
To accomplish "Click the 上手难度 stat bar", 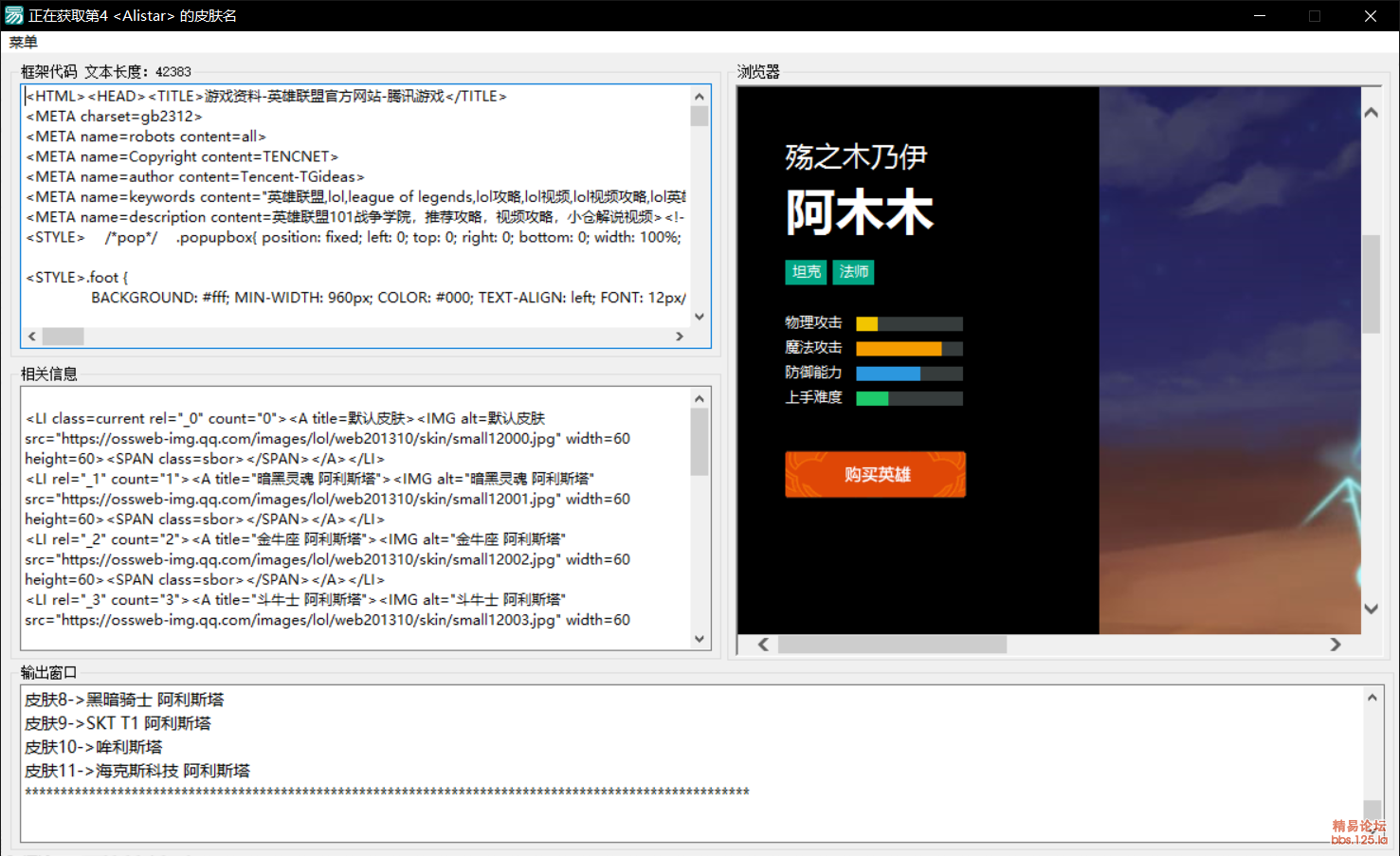I will [909, 397].
